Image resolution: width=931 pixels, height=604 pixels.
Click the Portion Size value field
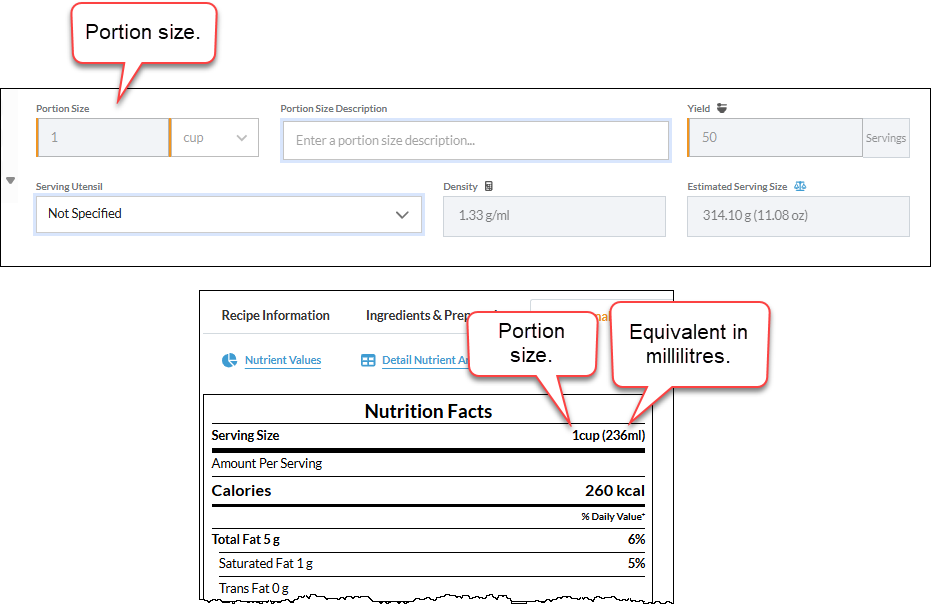coord(103,138)
